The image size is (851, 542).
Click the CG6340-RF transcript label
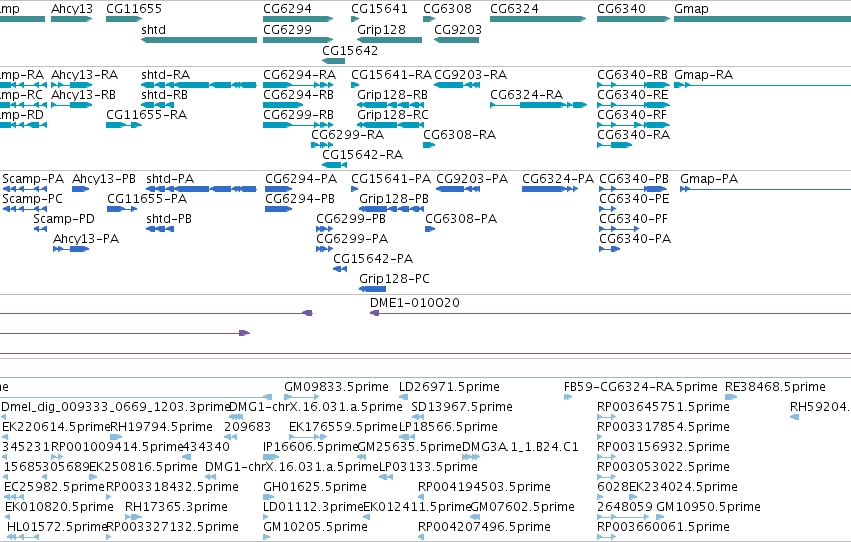[632, 114]
